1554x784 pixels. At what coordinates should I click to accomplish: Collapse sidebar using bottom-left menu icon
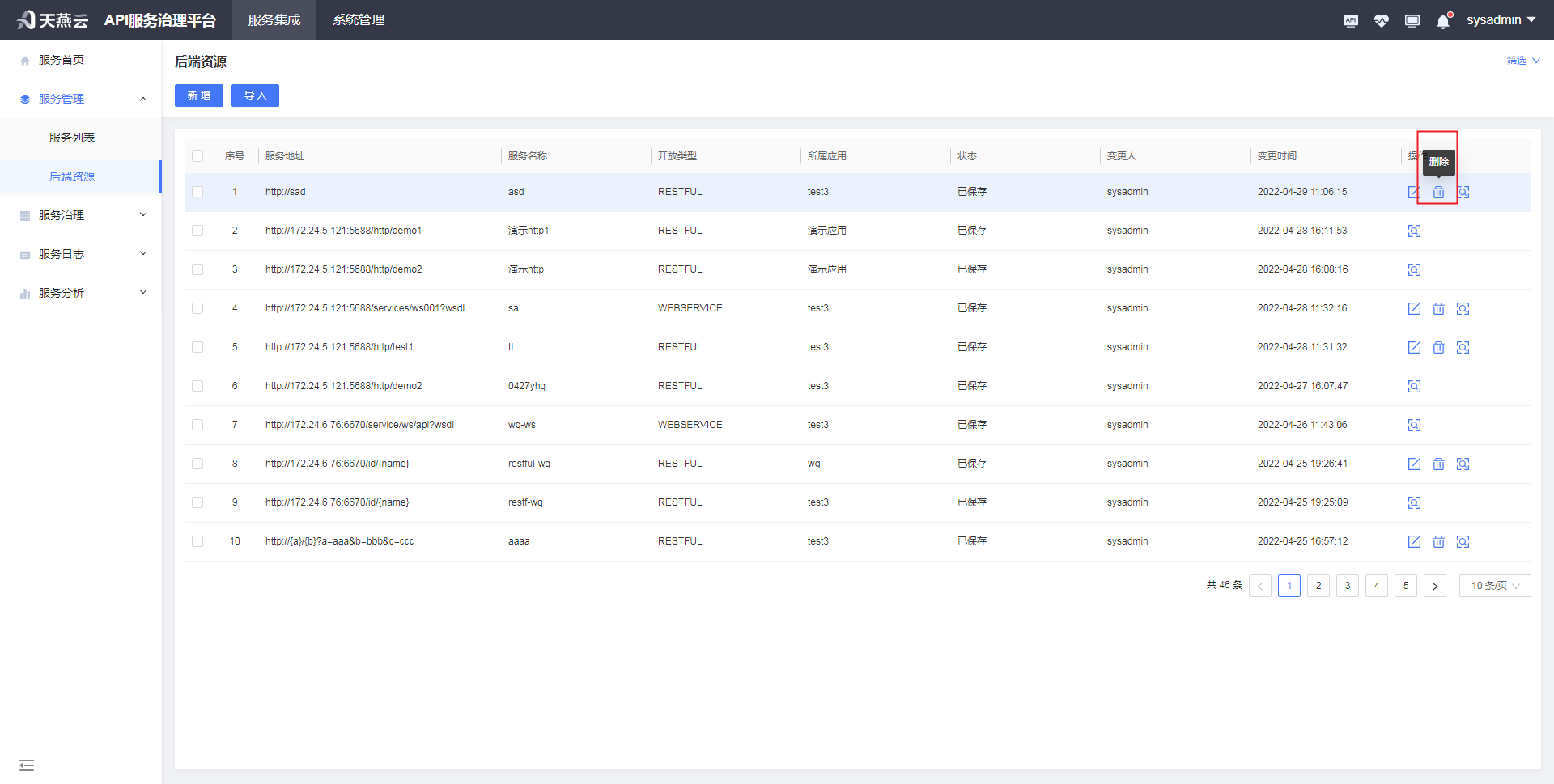(x=27, y=765)
